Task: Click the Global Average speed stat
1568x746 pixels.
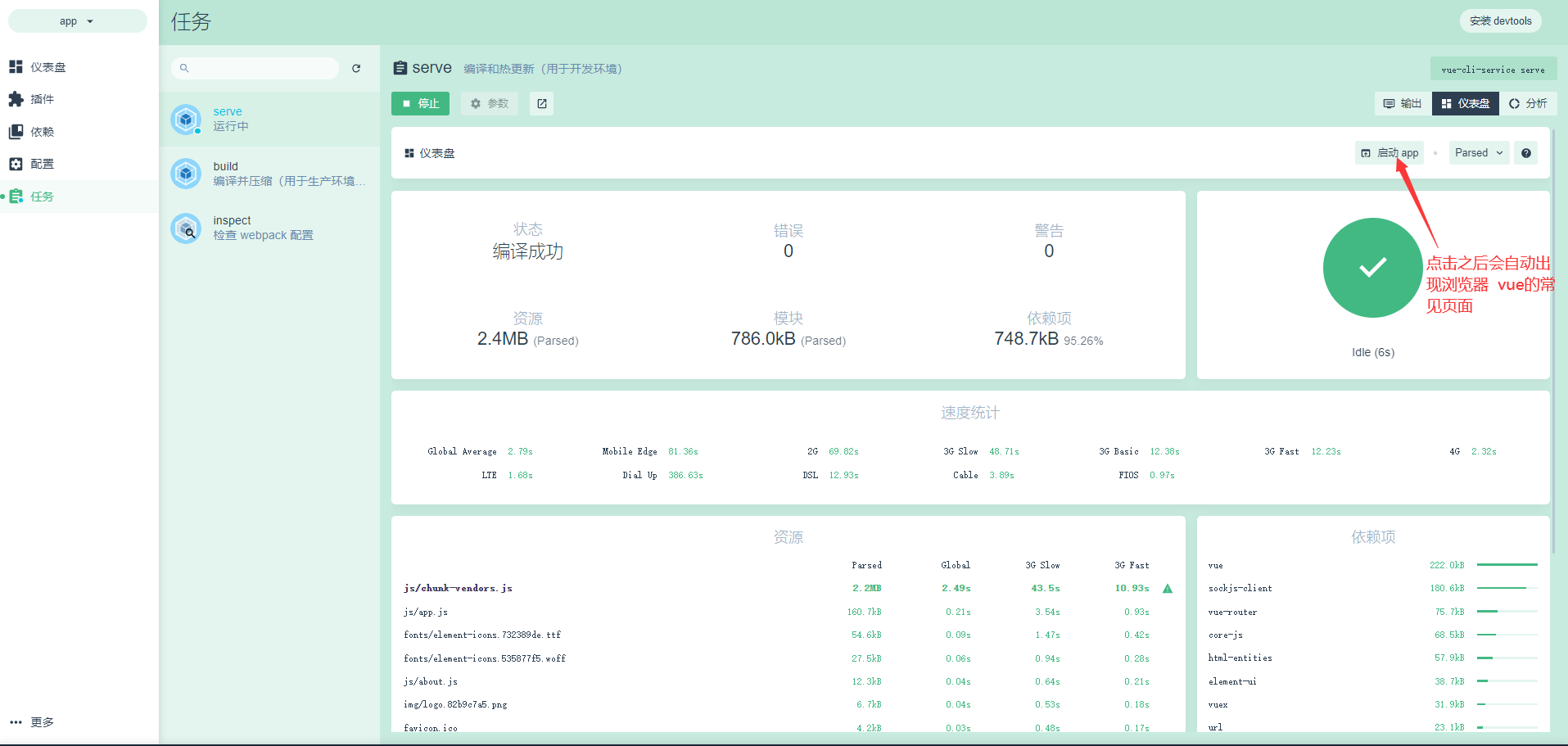Action: (481, 451)
